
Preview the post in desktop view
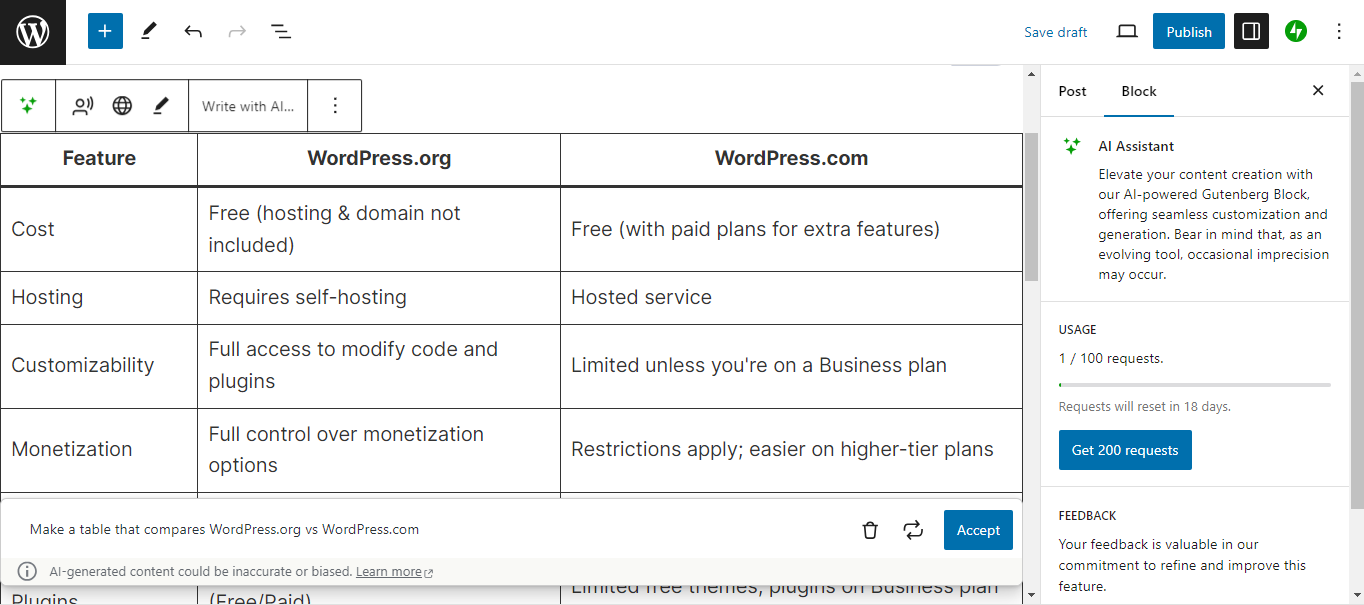click(x=1126, y=31)
